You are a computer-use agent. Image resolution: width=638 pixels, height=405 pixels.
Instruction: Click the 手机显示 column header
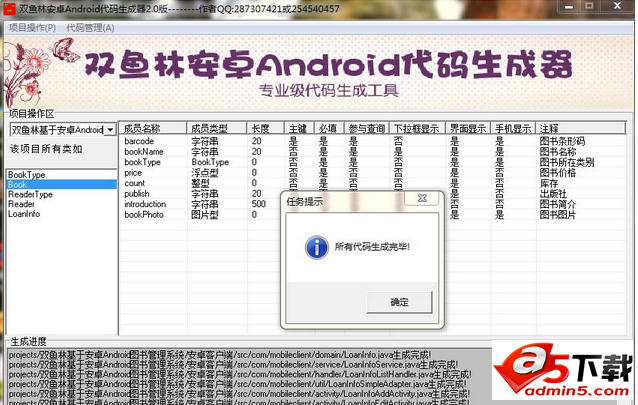(x=513, y=129)
